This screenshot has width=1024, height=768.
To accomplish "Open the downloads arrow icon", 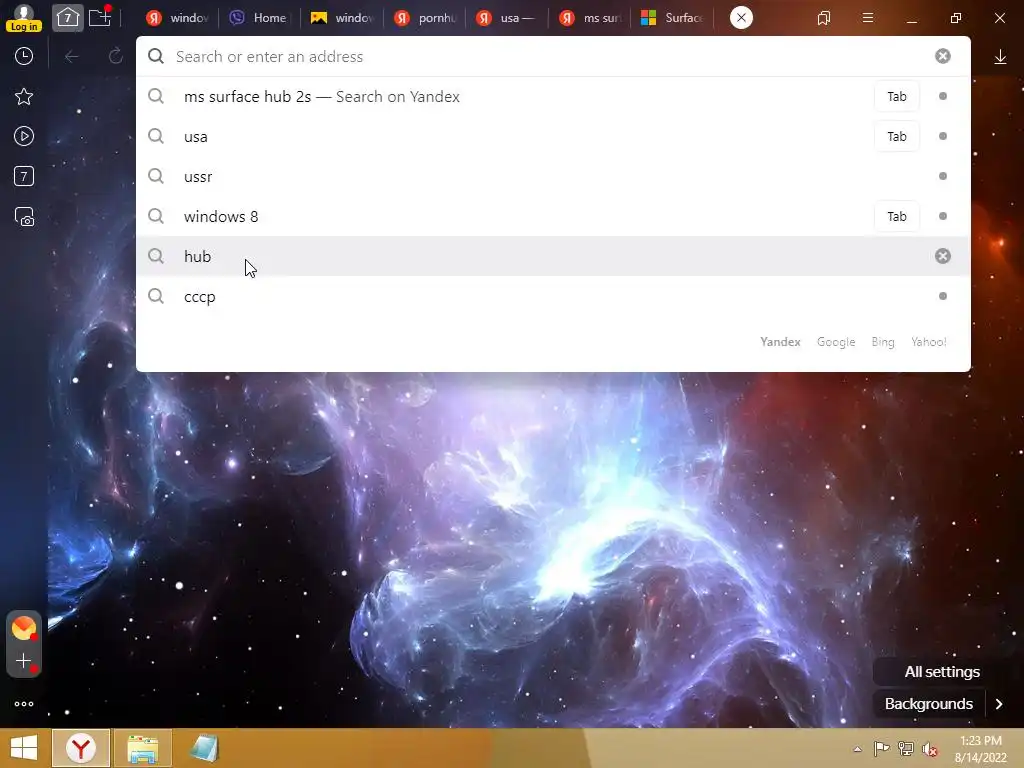I will [x=1000, y=57].
